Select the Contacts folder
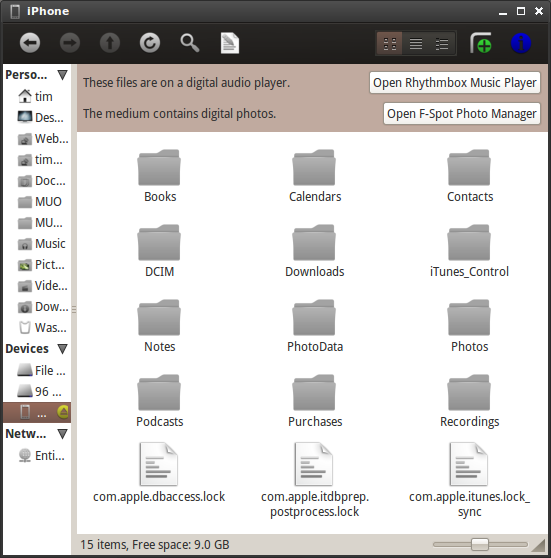Viewport: 551px width, 558px height. (x=469, y=177)
